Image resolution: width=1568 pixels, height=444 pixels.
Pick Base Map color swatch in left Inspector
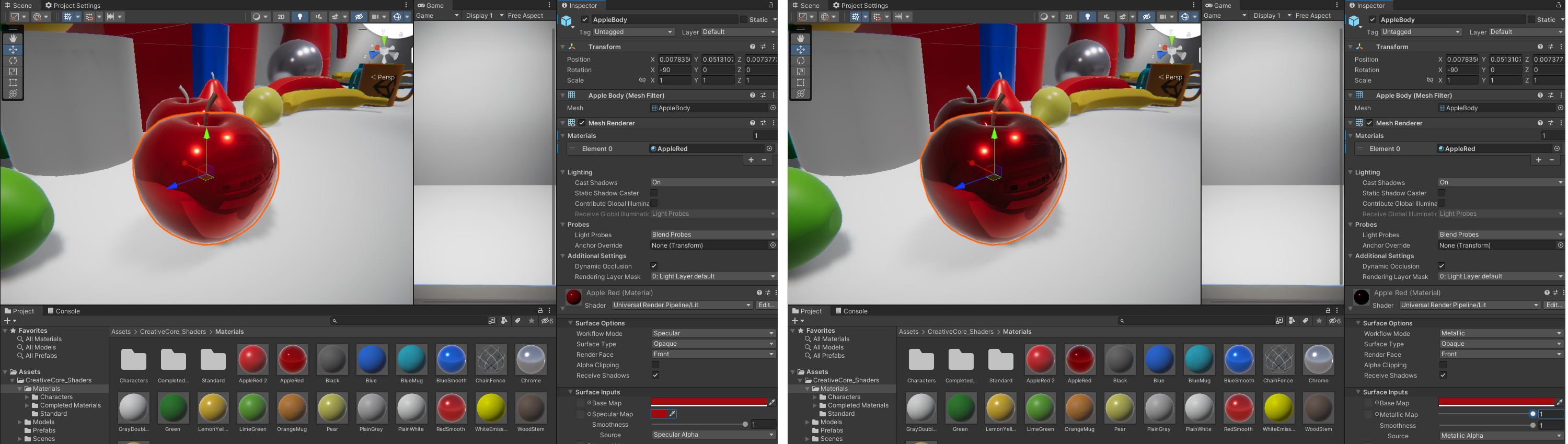click(709, 403)
